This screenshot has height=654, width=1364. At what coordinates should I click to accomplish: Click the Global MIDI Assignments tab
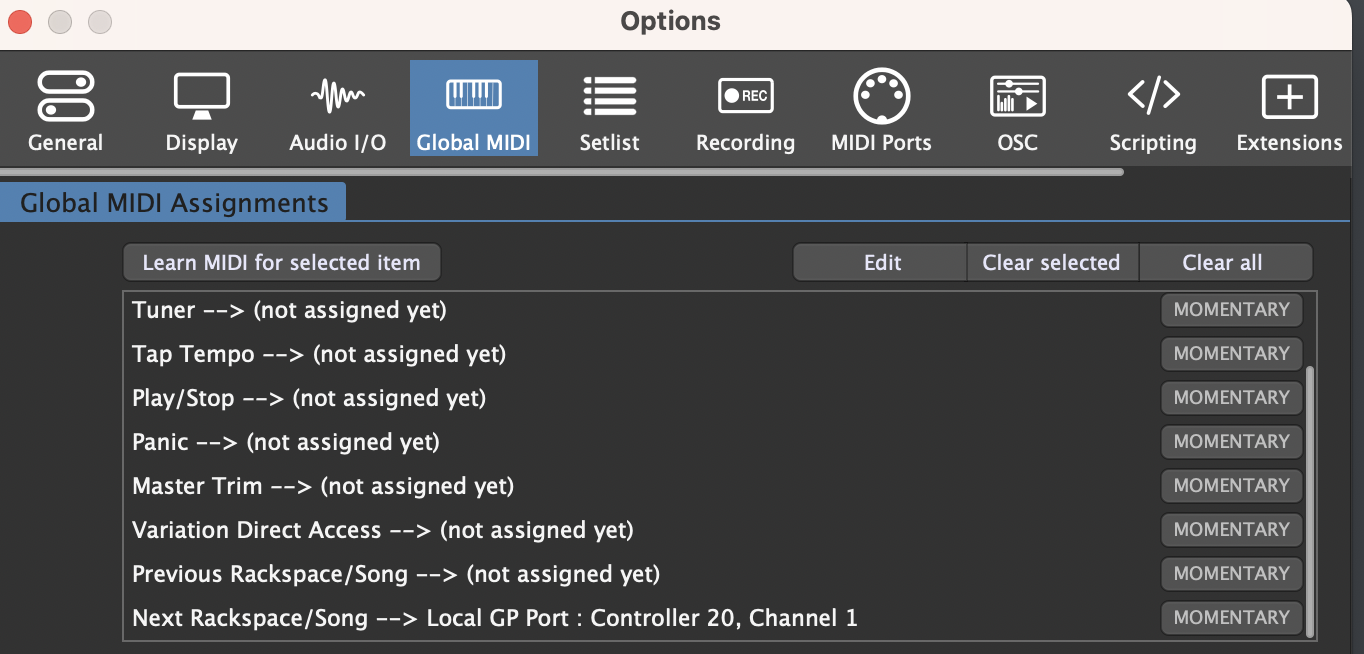point(173,202)
